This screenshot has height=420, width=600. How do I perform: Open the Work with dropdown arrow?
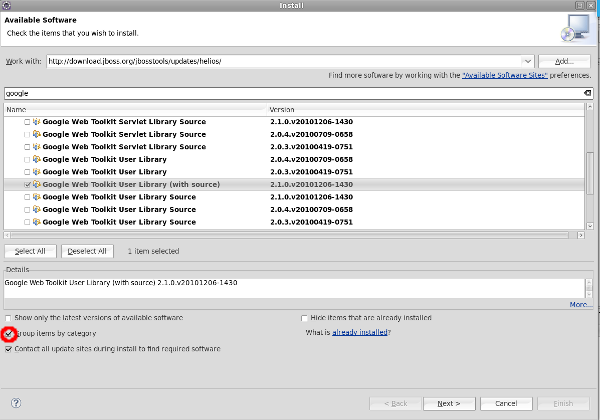tap(527, 61)
